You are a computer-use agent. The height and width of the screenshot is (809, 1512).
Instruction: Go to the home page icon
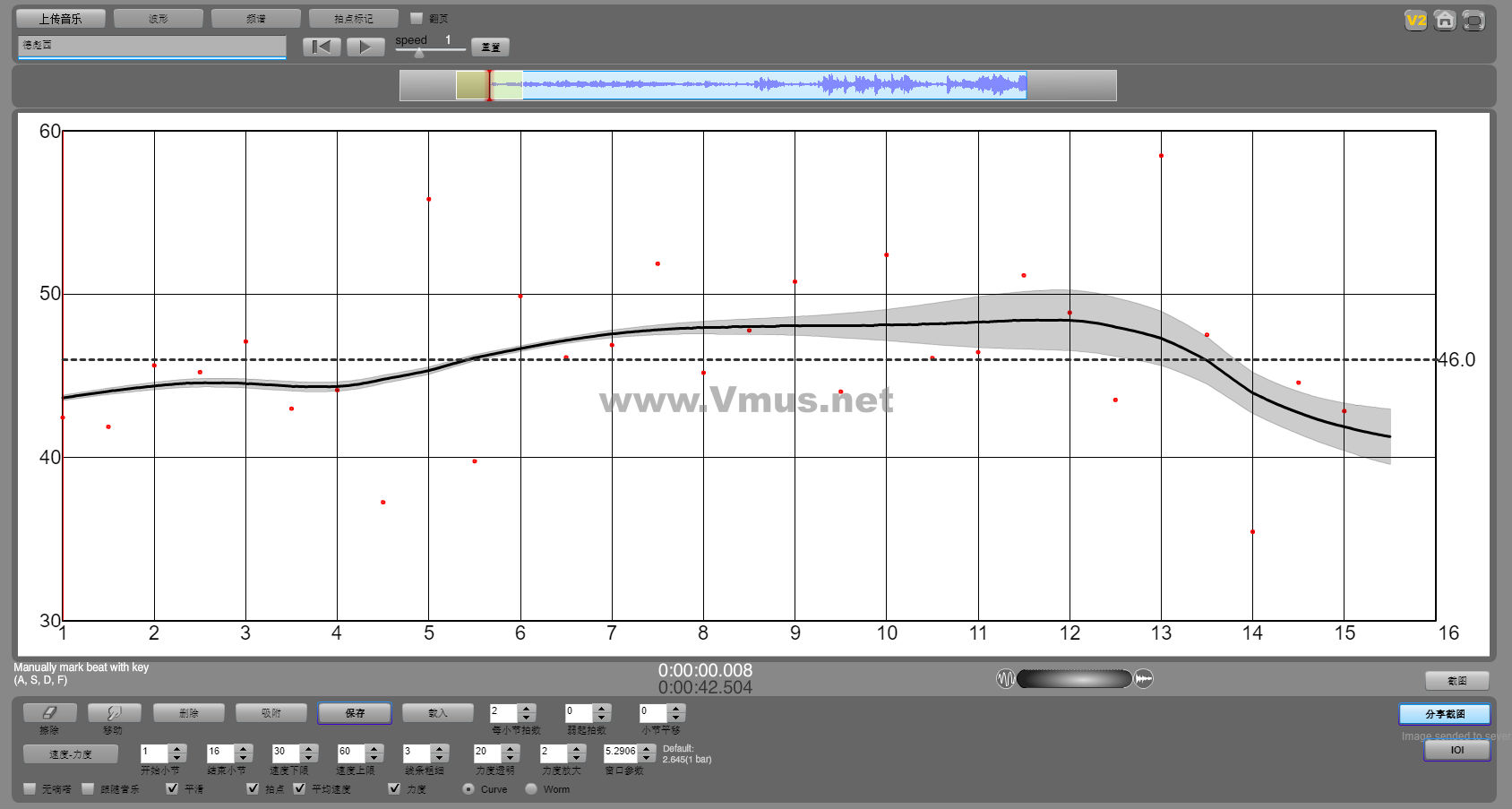1444,21
